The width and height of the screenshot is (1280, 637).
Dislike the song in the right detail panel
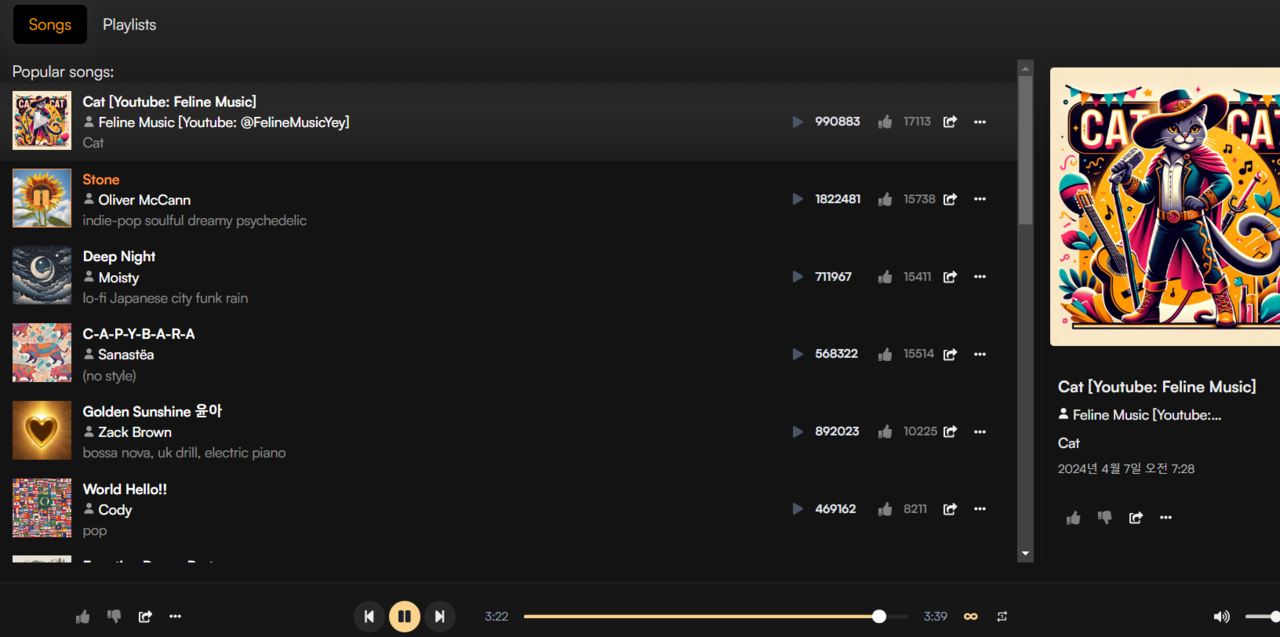(x=1105, y=517)
